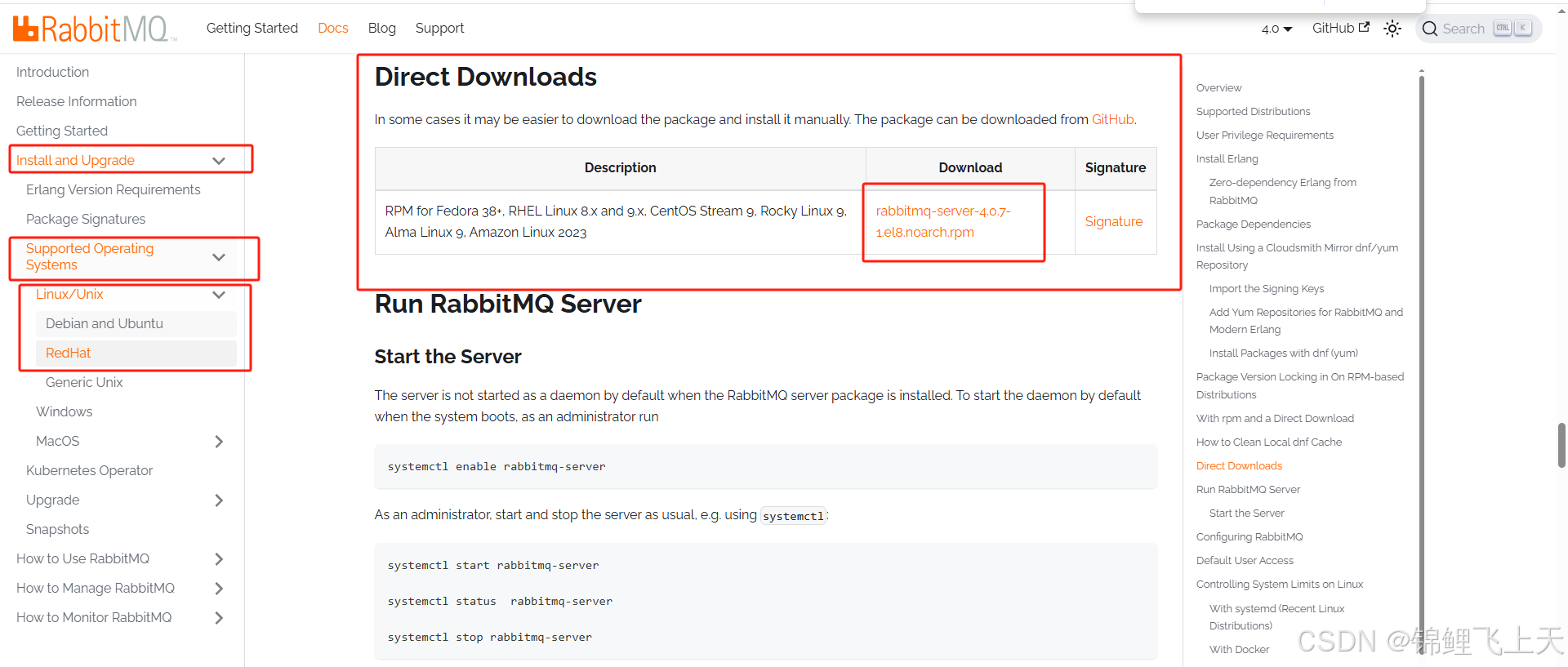1568x667 pixels.
Task: Jump to Run RabbitMQ Server in contents
Action: click(x=1248, y=489)
